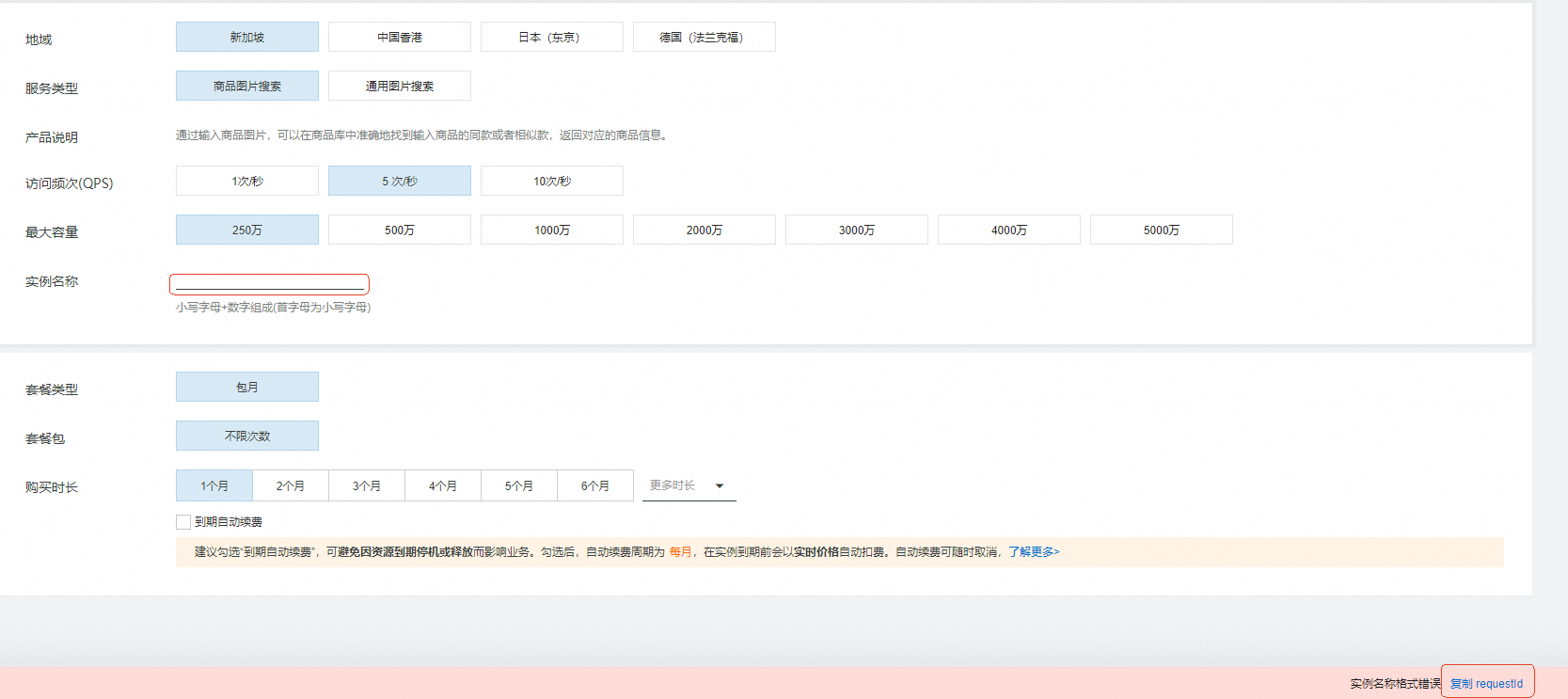This screenshot has width=1568, height=699.
Task: Choose 3000万 maximum capacity
Action: point(857,230)
